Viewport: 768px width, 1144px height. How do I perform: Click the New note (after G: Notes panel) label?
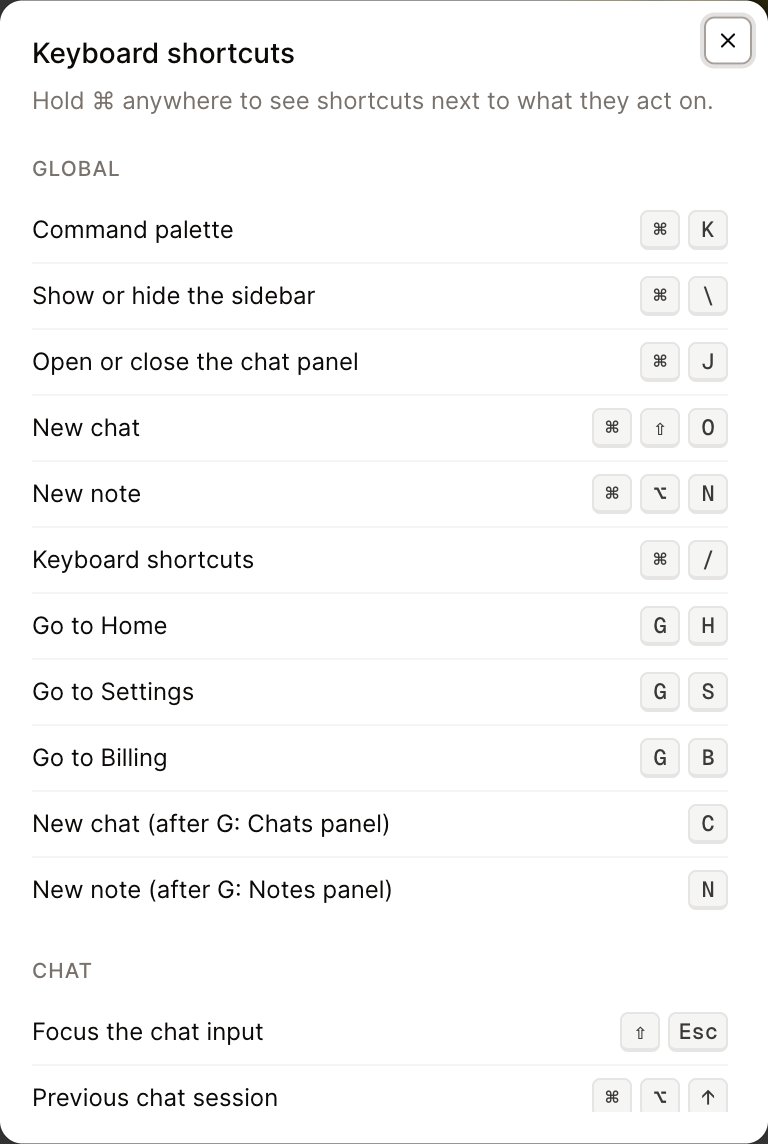(x=212, y=889)
